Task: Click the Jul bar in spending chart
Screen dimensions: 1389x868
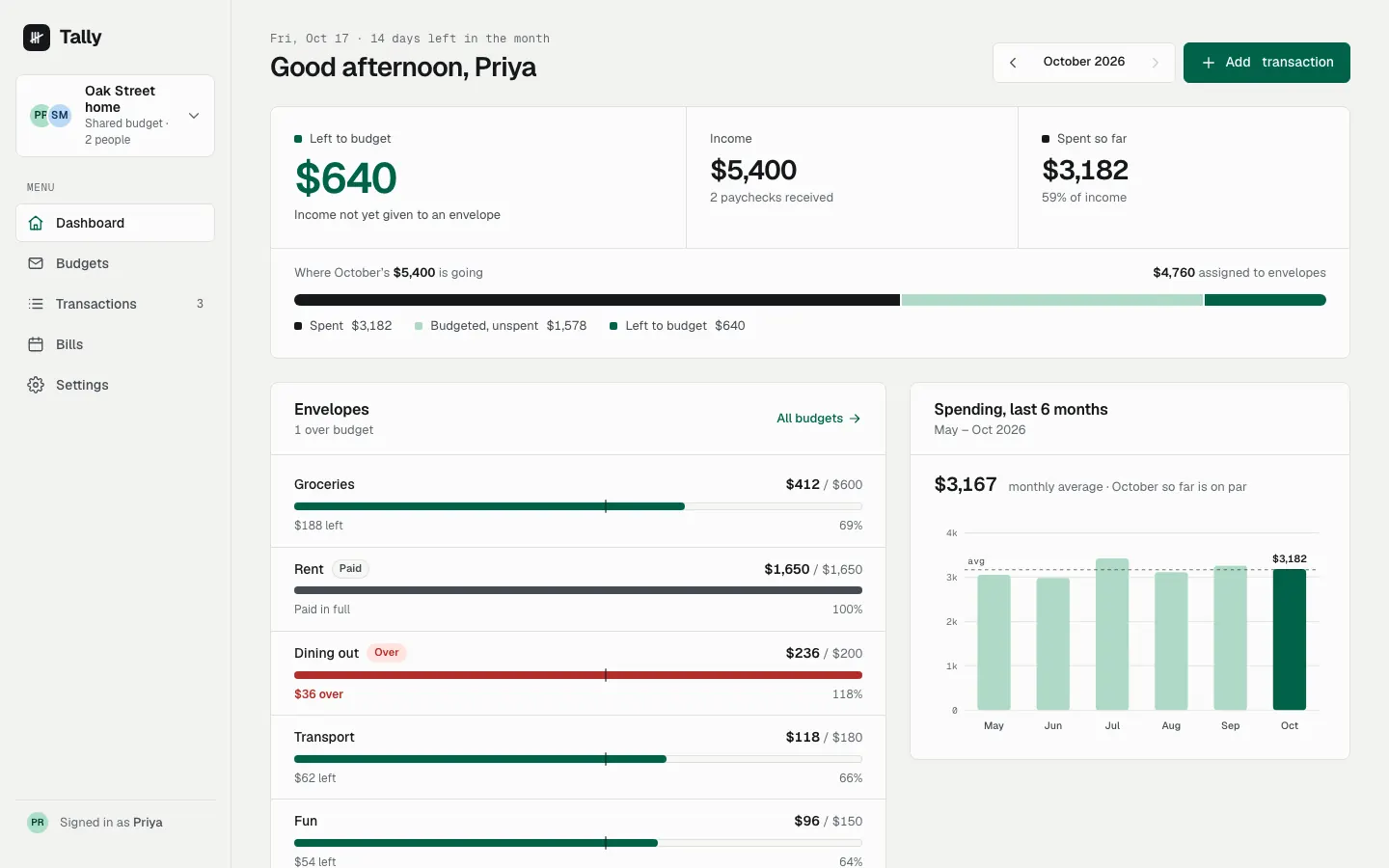Action: [x=1112, y=635]
